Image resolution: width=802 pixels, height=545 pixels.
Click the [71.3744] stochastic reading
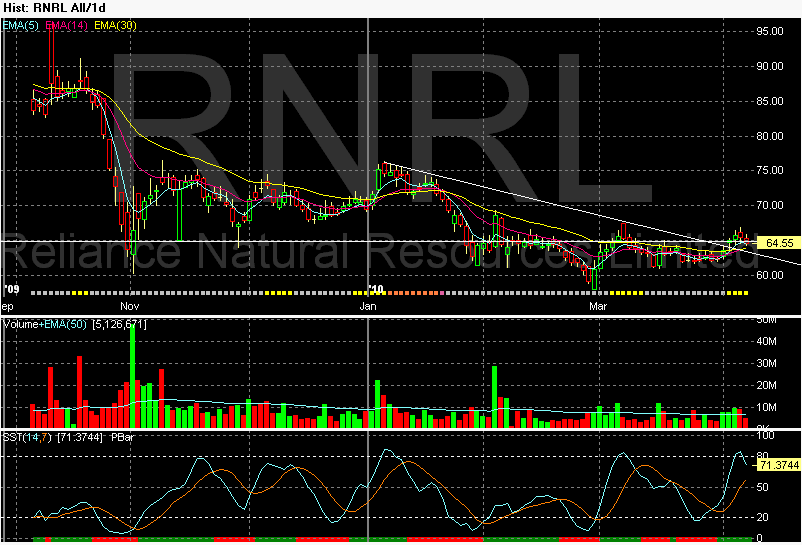coord(79,437)
